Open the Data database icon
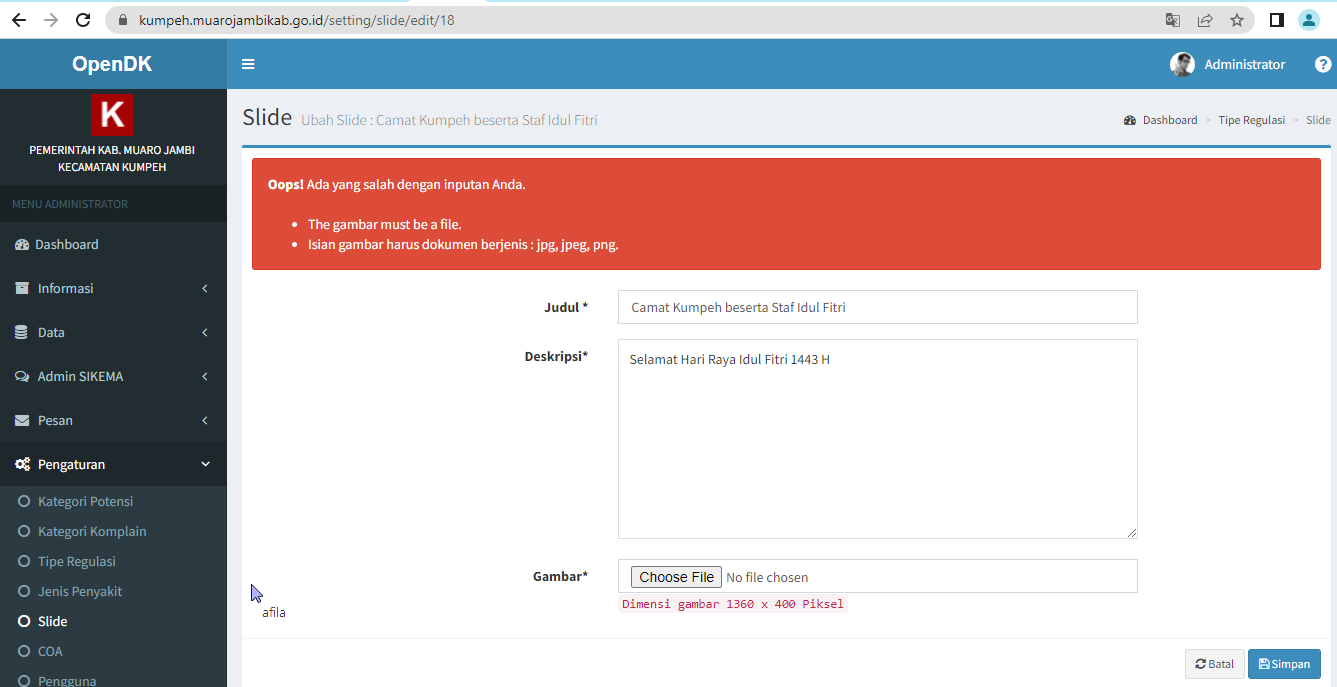This screenshot has height=687, width=1337. [x=21, y=332]
